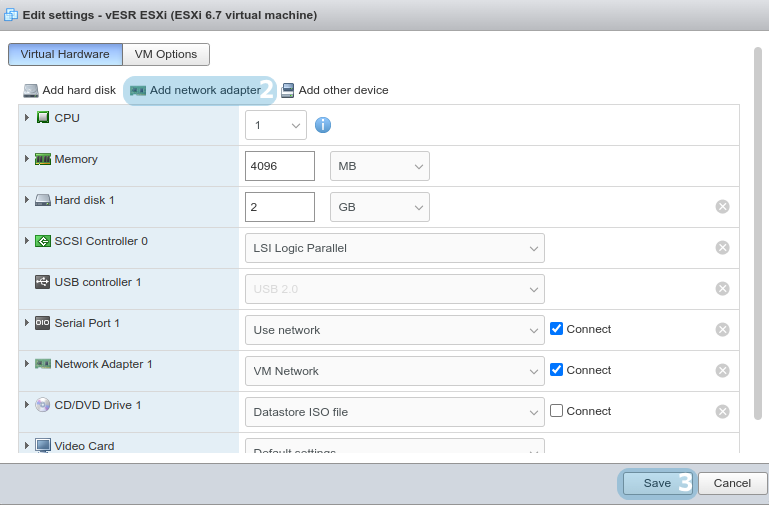Click Add other device toolbar button
The image size is (769, 505).
click(x=335, y=90)
